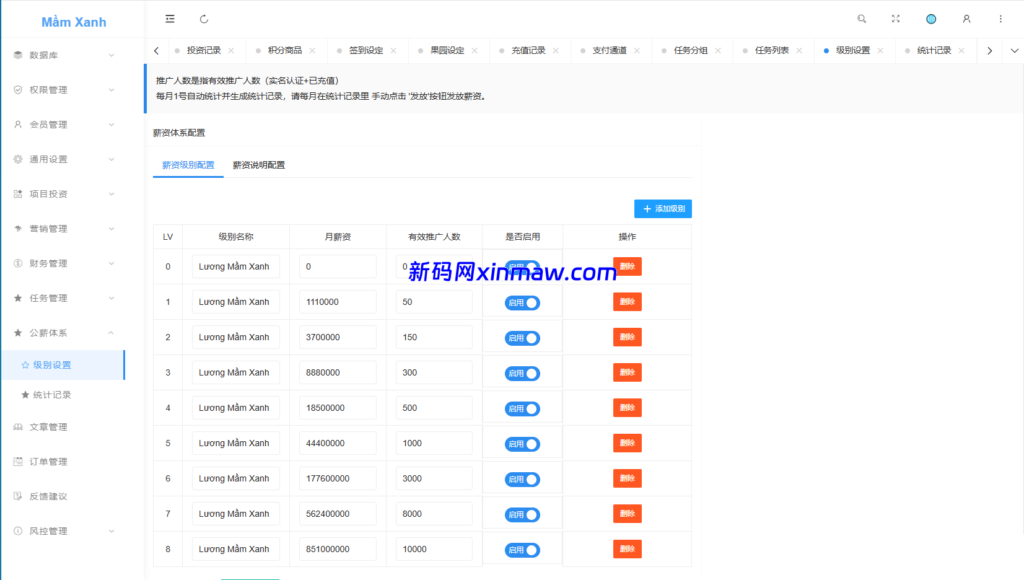Open 反馈建议 in the sidebar
Viewport: 1024px width, 580px height.
[64, 496]
